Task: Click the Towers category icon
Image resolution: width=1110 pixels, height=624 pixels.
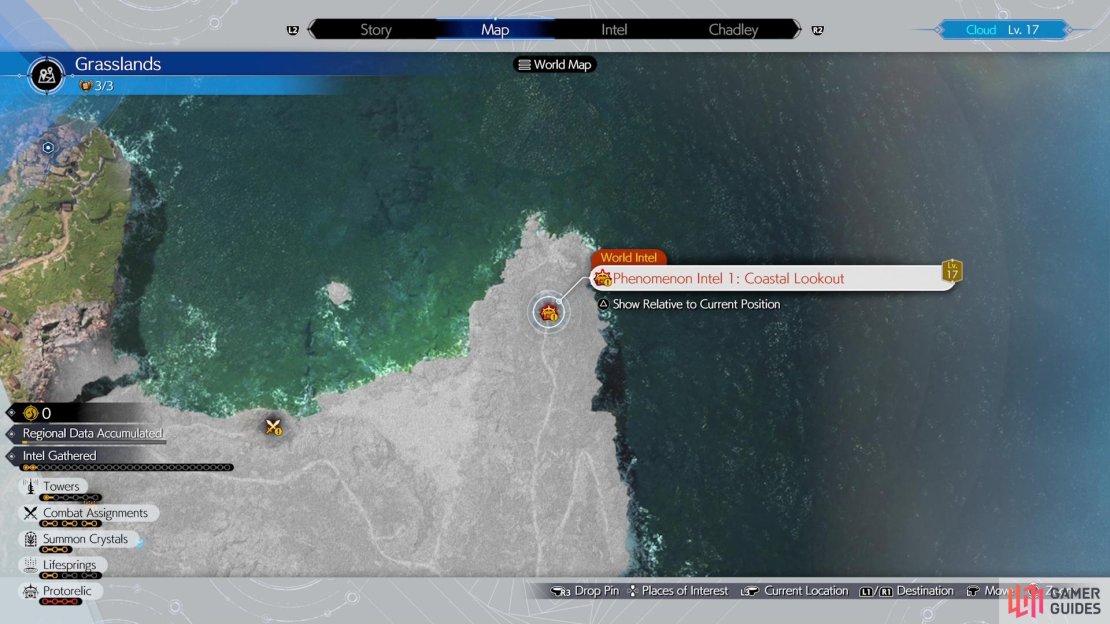Action: [x=30, y=487]
